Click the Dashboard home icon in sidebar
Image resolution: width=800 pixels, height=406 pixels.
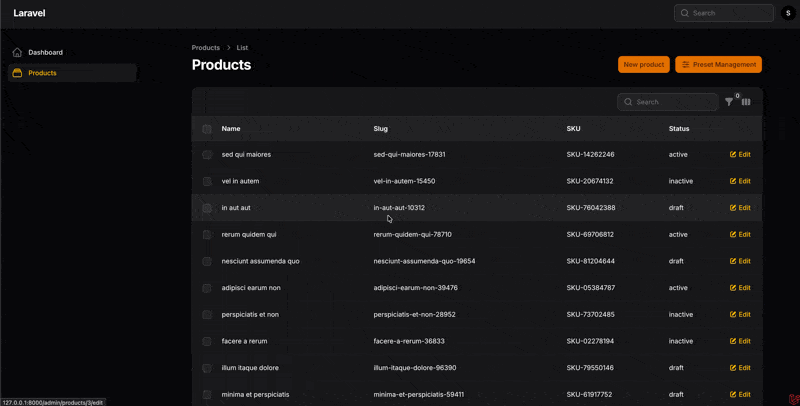(x=17, y=52)
